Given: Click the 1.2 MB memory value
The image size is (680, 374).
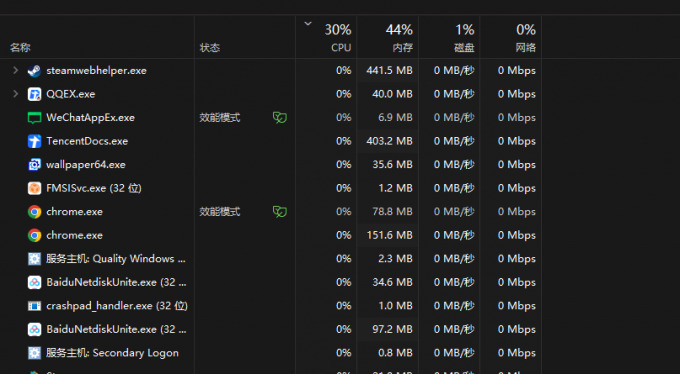Looking at the screenshot, I should click(395, 188).
